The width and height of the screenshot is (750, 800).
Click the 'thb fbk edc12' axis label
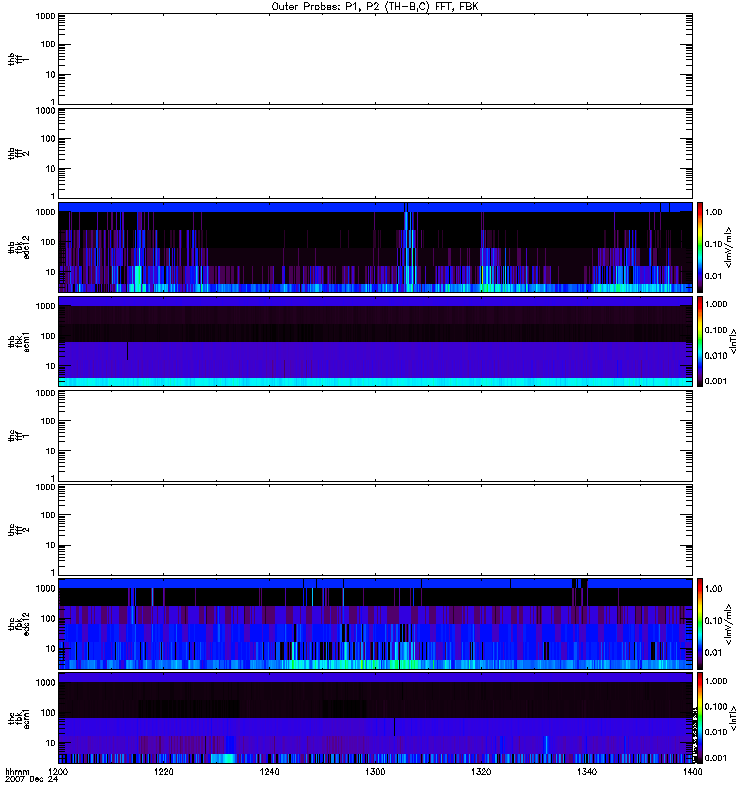[18, 247]
